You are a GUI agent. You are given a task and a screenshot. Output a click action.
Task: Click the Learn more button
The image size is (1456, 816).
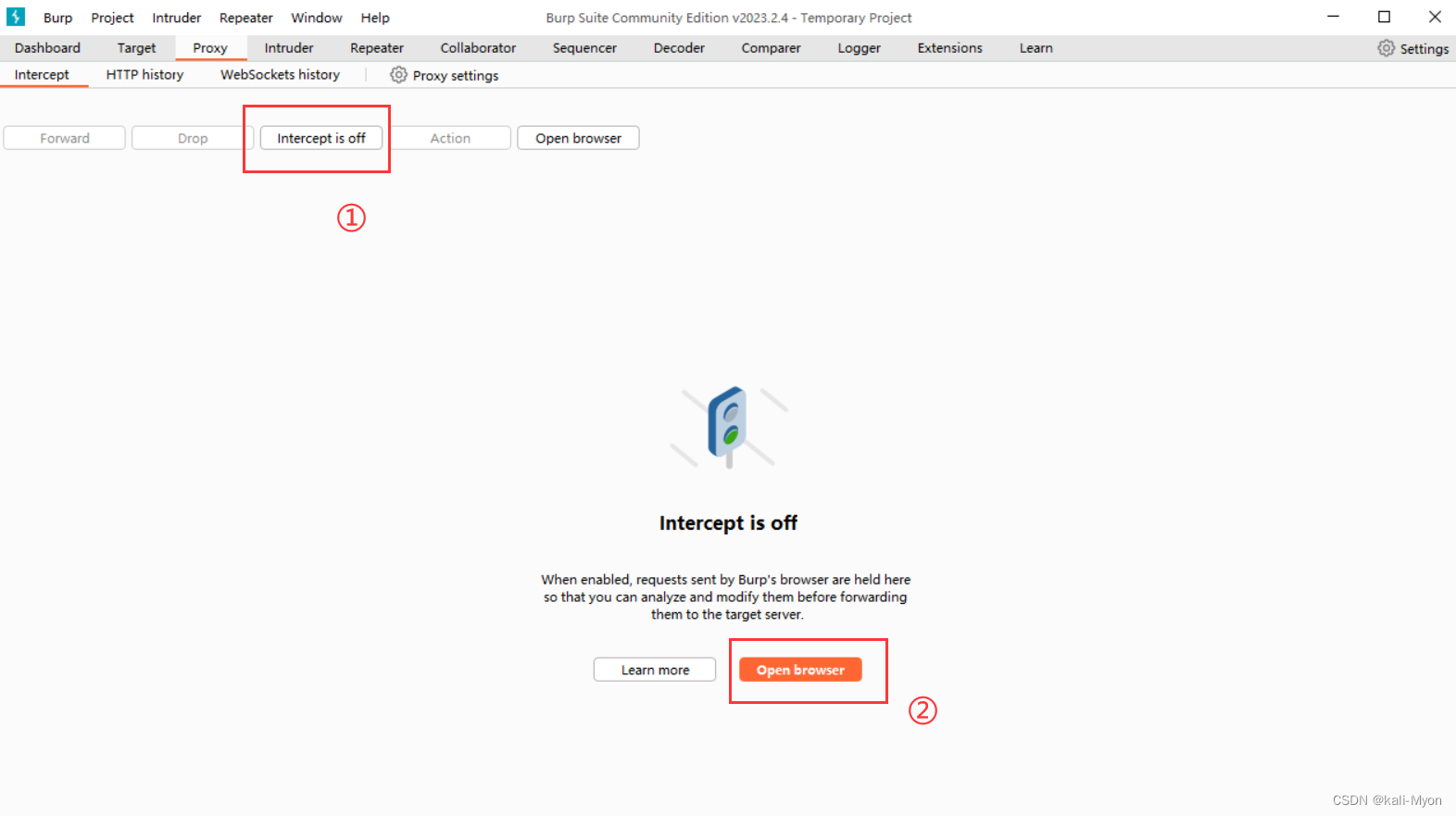click(x=655, y=670)
